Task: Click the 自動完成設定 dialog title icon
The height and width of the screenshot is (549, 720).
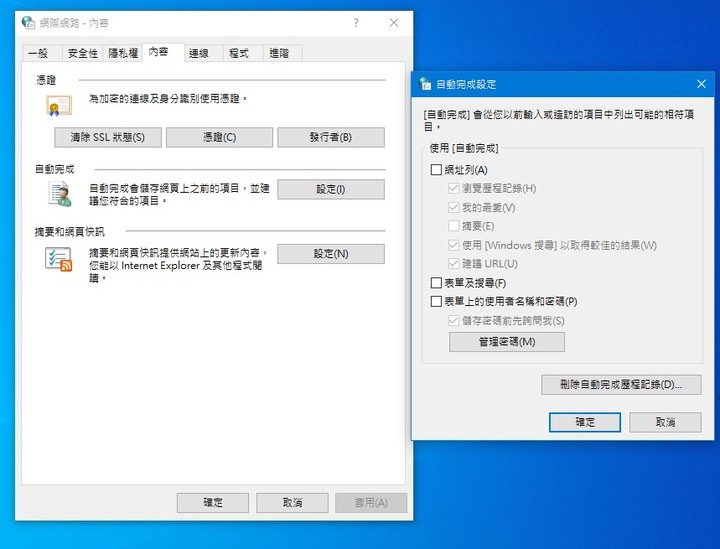Action: pos(425,84)
